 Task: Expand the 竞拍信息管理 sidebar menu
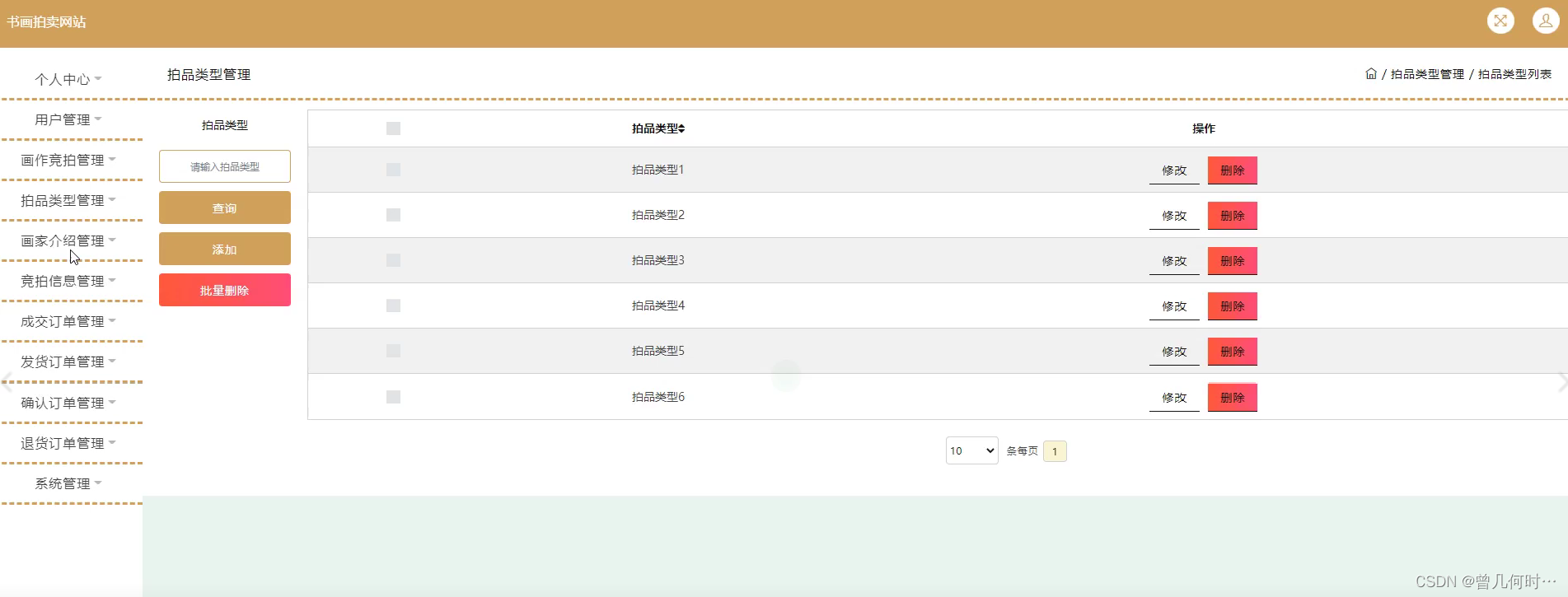[68, 281]
